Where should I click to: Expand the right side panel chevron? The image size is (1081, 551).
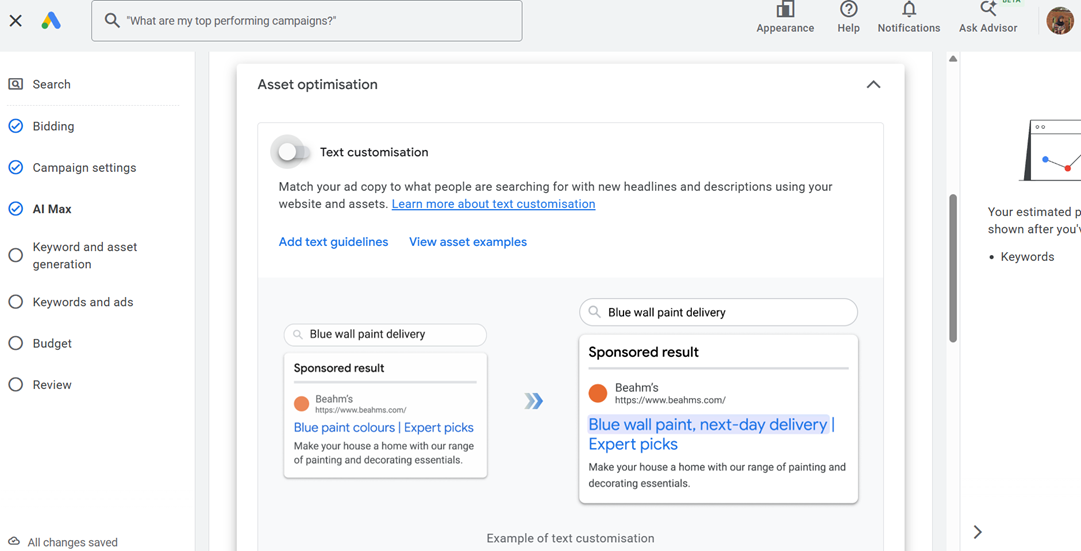coord(978,532)
